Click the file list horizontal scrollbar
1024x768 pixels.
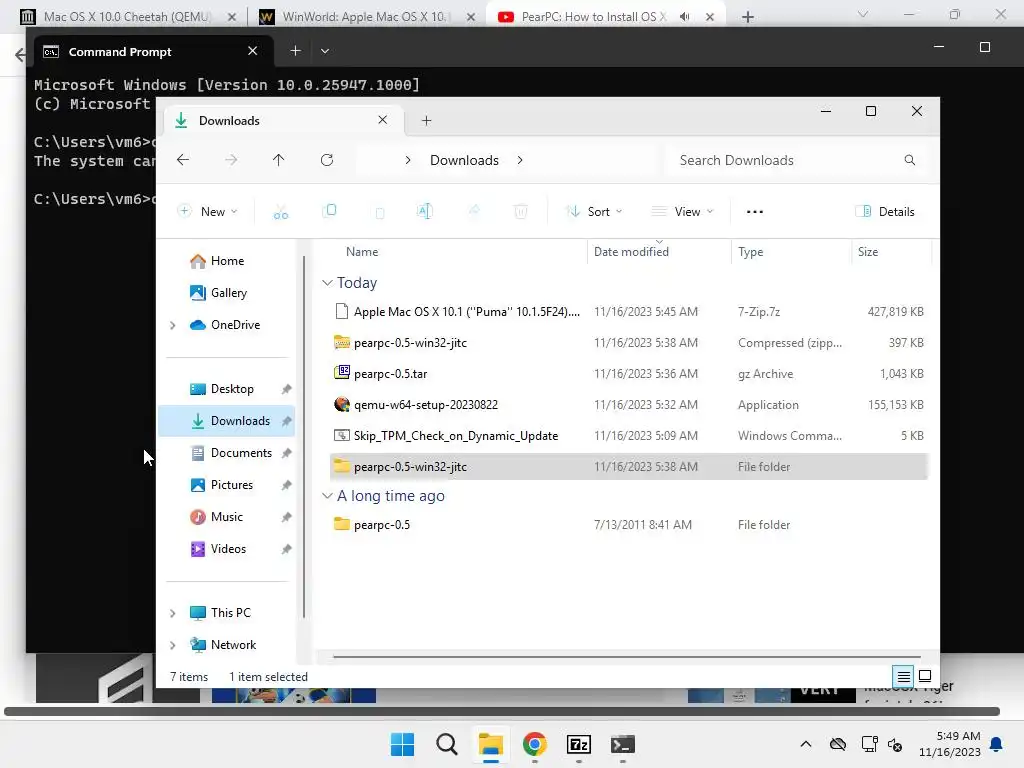point(627,656)
